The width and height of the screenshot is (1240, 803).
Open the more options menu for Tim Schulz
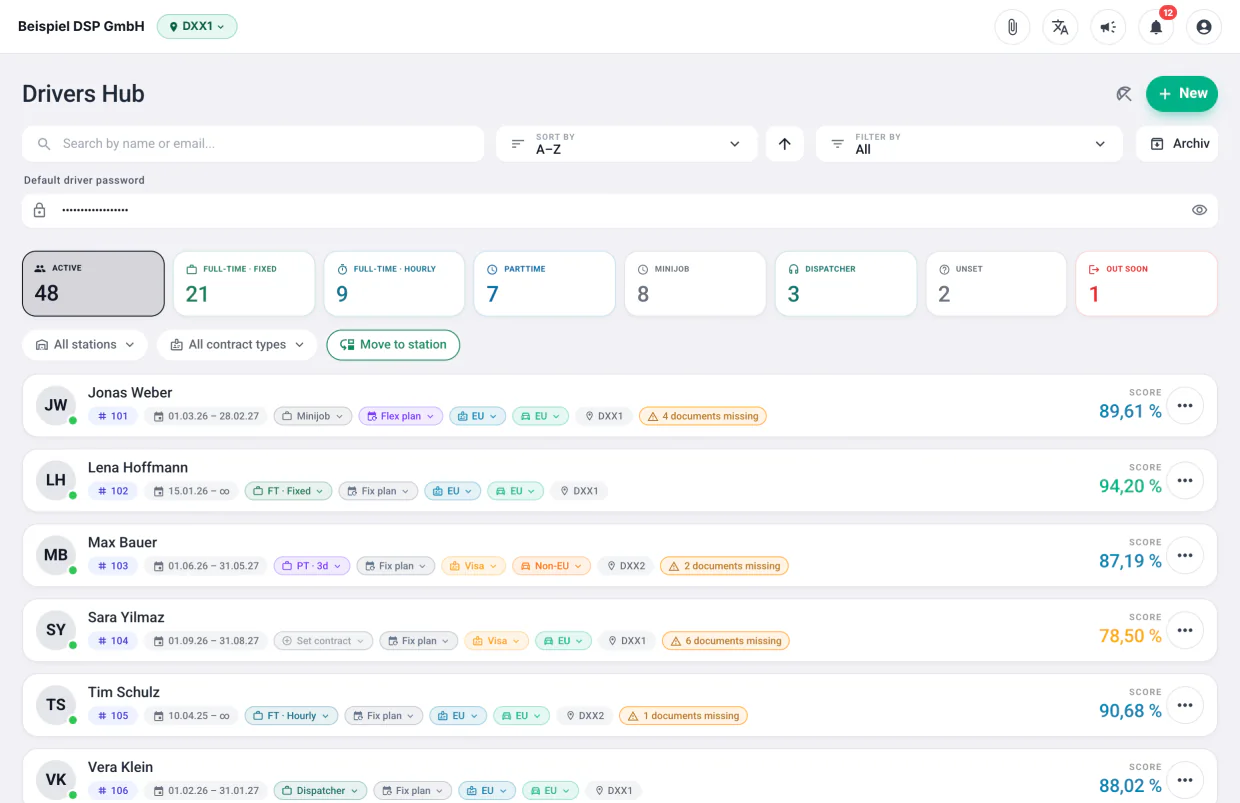(x=1185, y=706)
